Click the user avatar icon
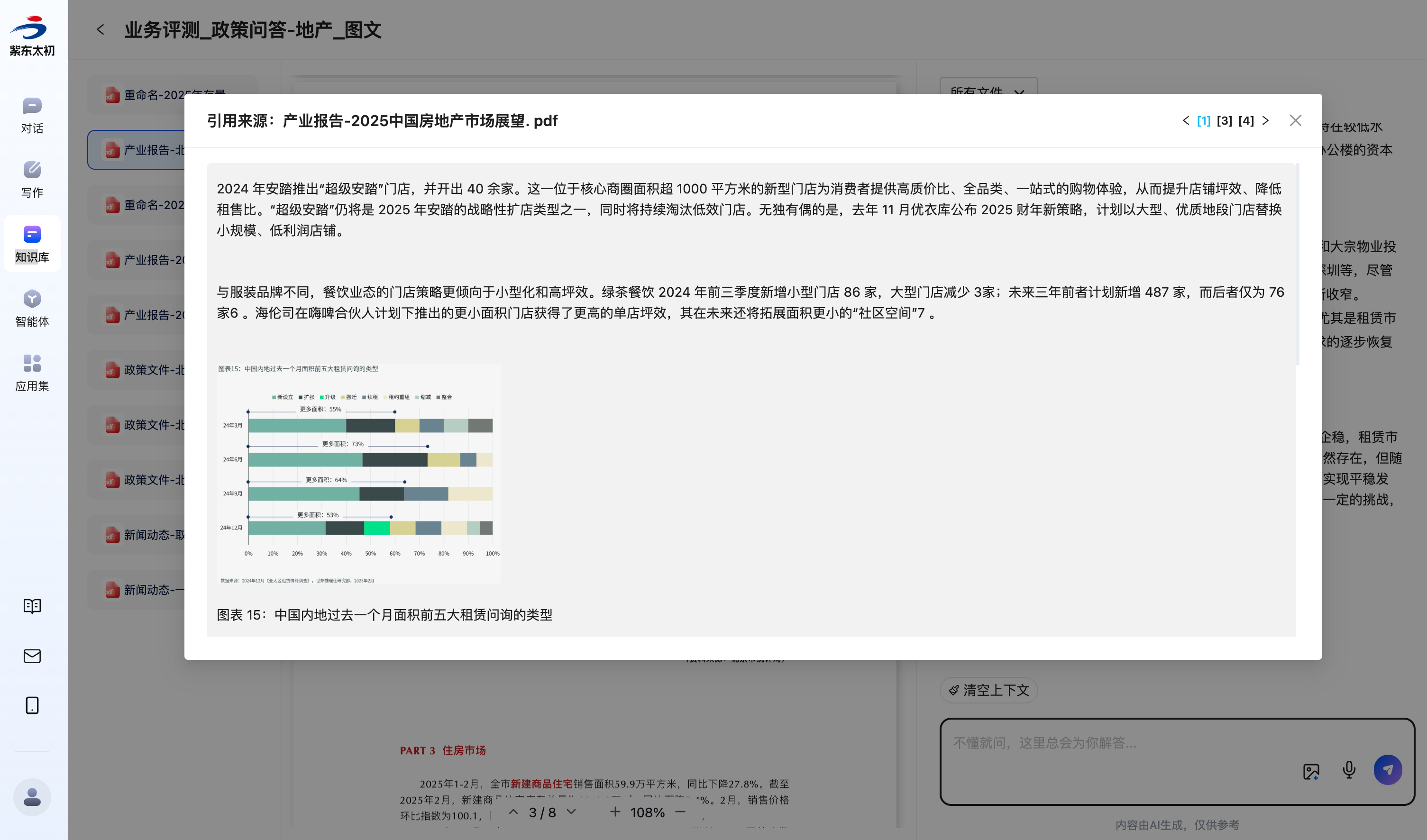1427x840 pixels. (x=32, y=796)
